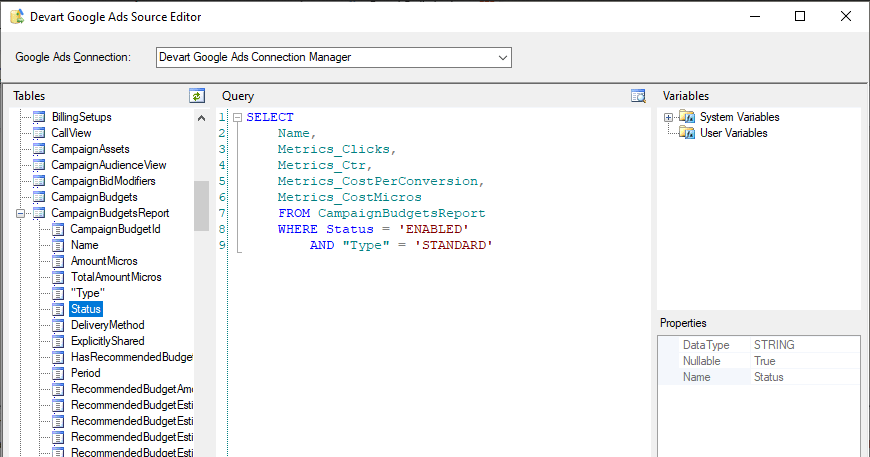The width and height of the screenshot is (870, 457).
Task: Click the User Variables folder icon
Action: point(687,133)
